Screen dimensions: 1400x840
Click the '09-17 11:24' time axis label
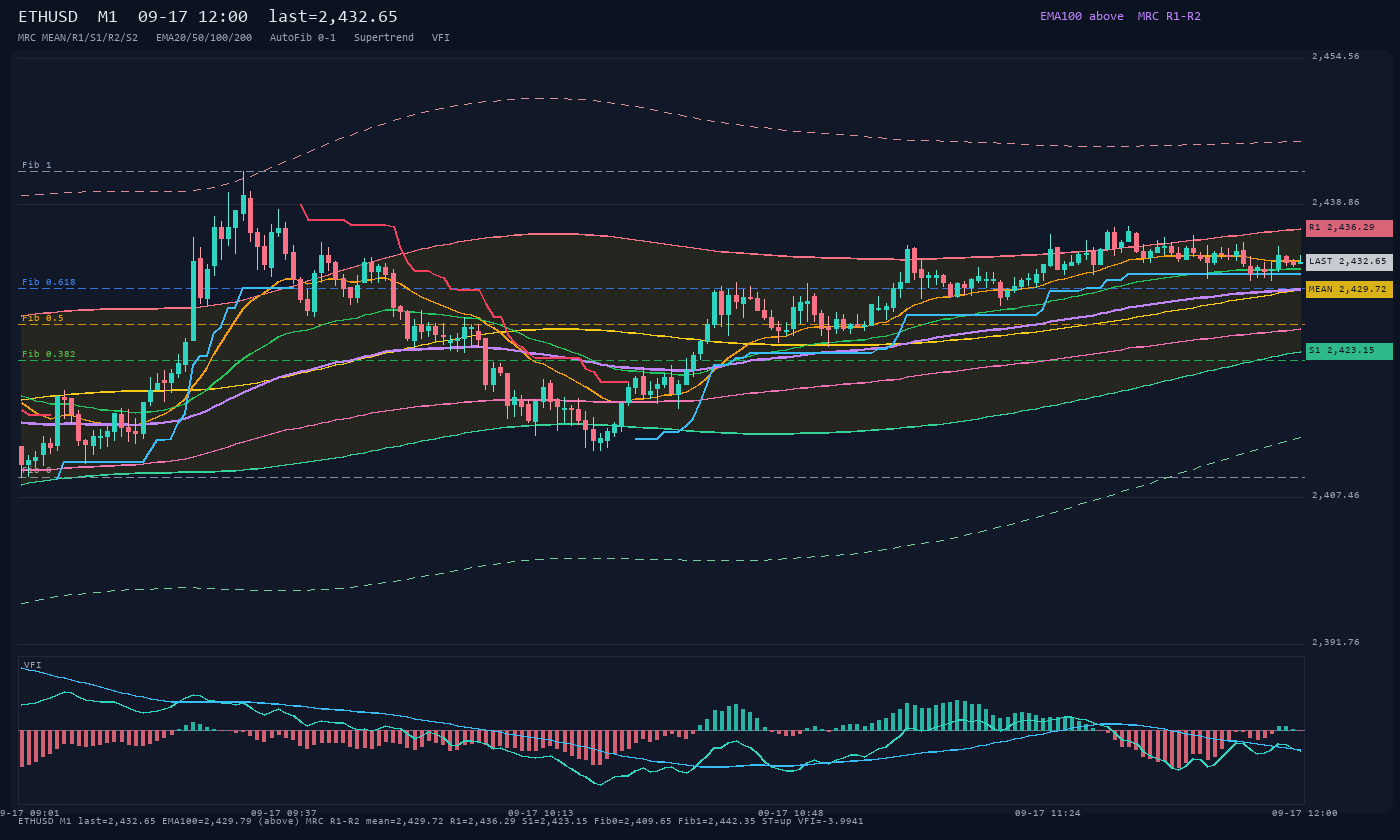pyautogui.click(x=1047, y=813)
